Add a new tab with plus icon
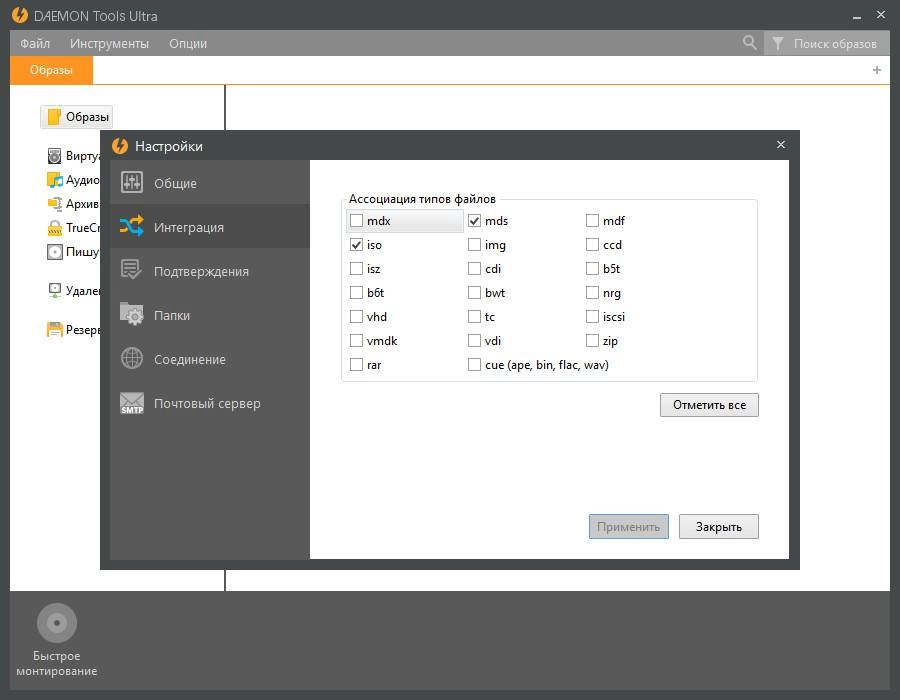The image size is (900, 700). 876,70
